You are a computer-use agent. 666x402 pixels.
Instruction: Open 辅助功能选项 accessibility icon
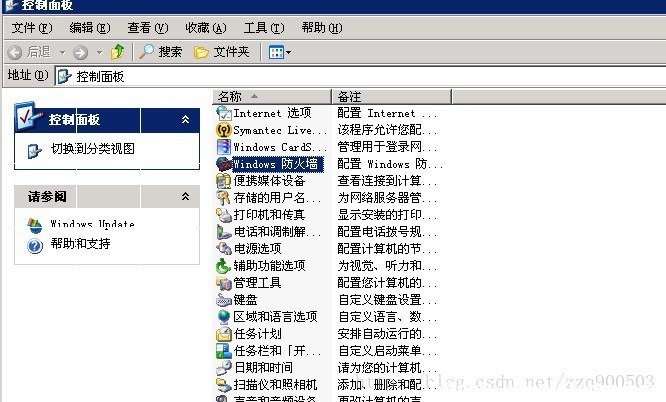tap(223, 266)
